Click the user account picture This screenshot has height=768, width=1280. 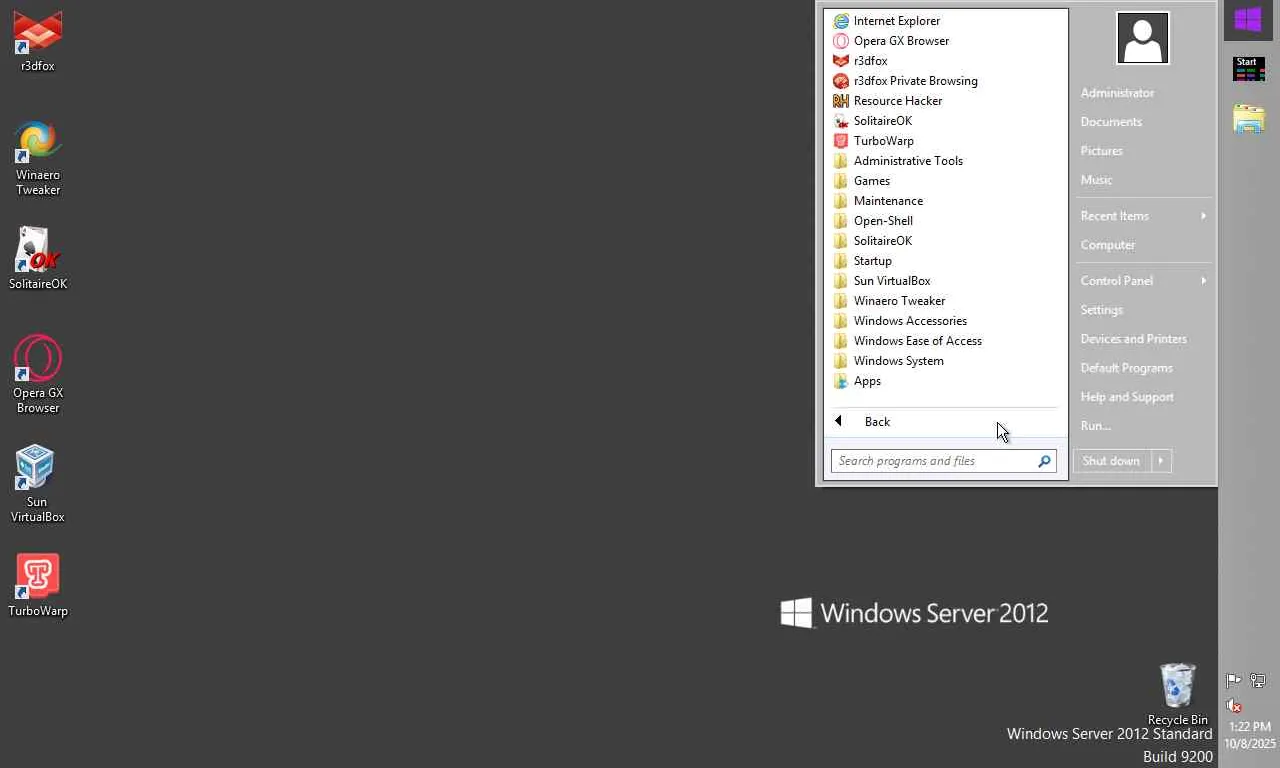1143,38
